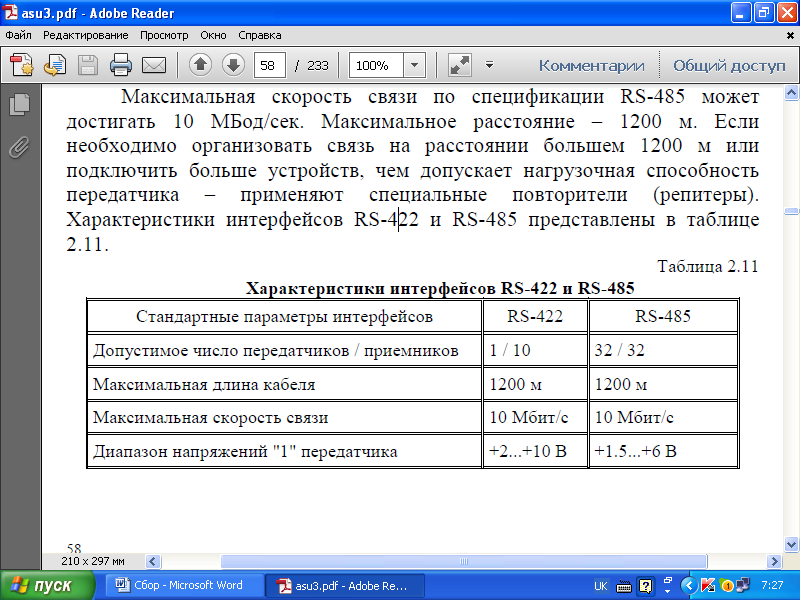Click vertical scrollbar up arrow

click(791, 92)
